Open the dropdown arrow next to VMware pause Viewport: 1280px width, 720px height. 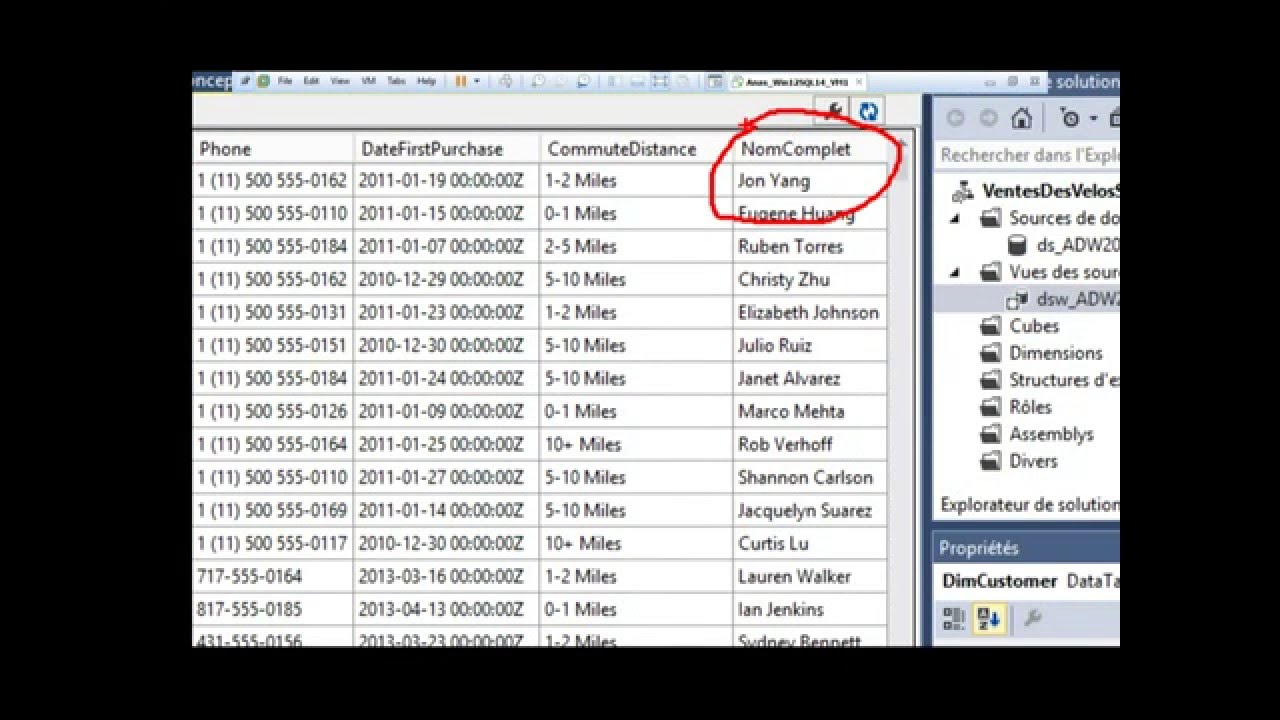pos(477,81)
